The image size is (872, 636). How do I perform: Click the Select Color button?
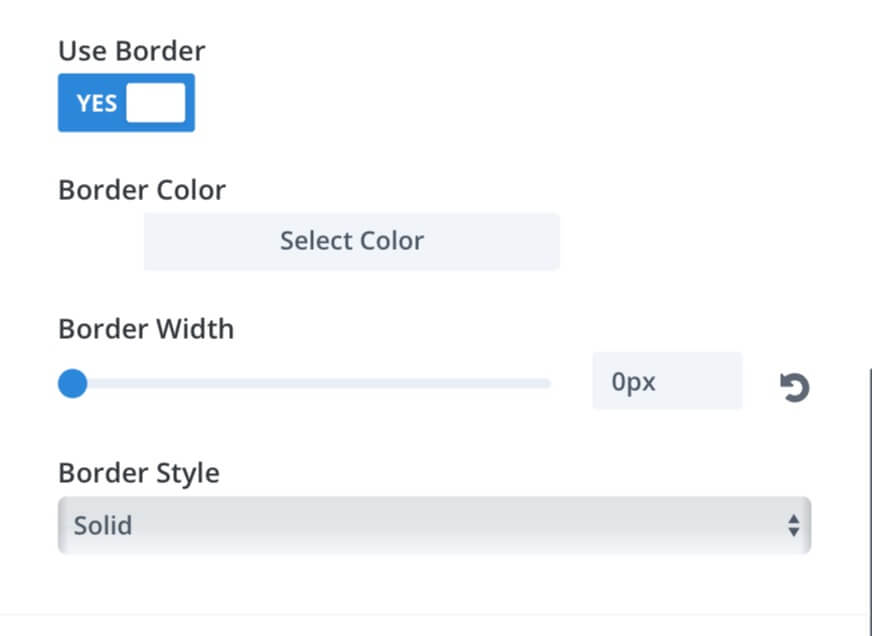352,241
